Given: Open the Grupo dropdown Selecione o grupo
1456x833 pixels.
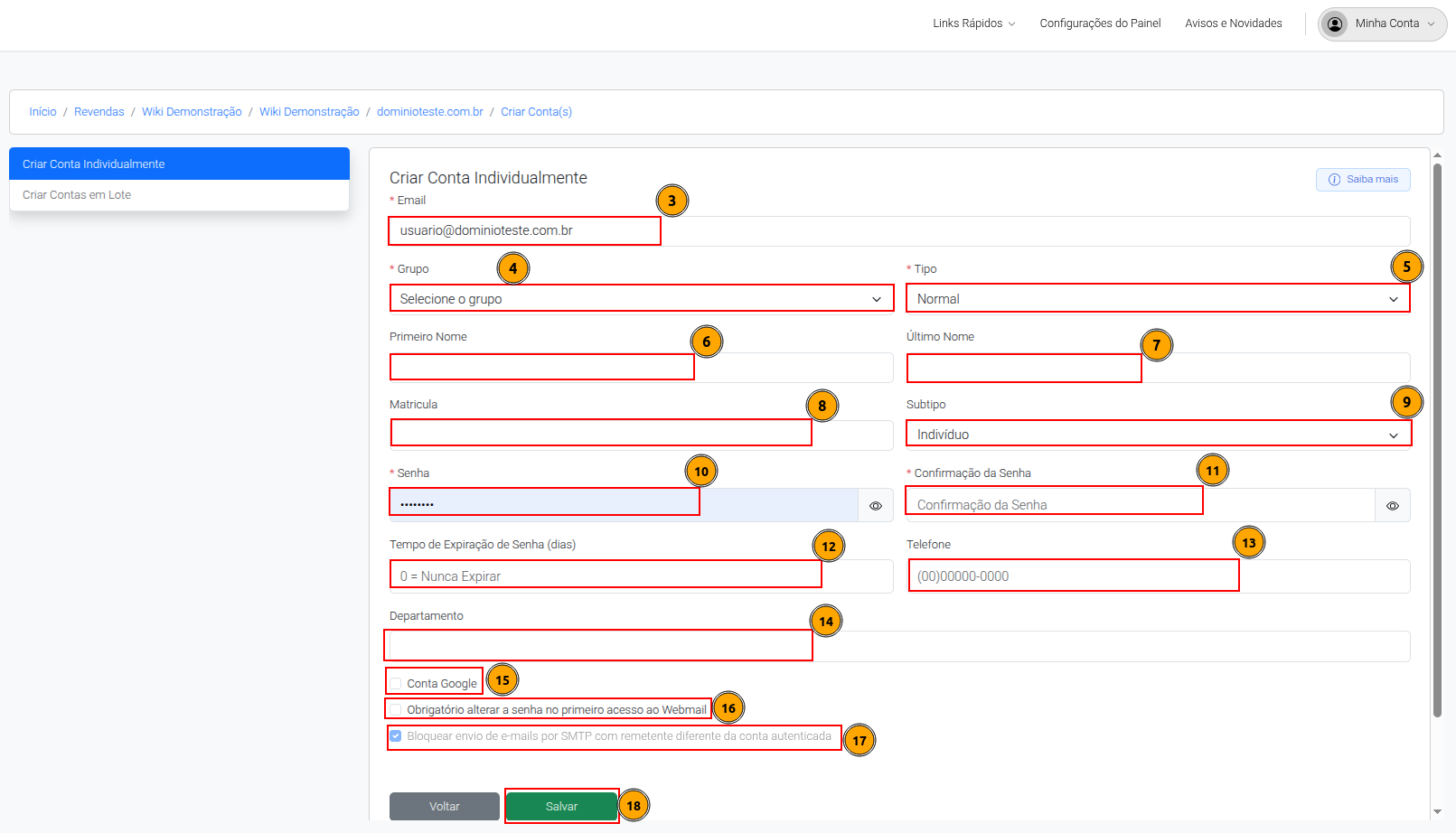Looking at the screenshot, I should pos(641,299).
